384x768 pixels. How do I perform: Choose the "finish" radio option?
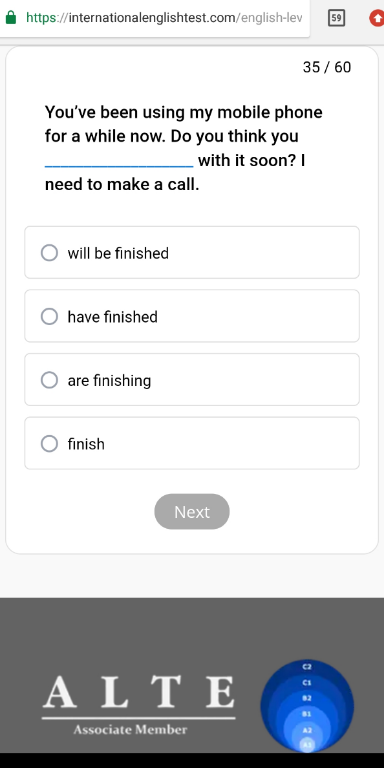pyautogui.click(x=49, y=444)
